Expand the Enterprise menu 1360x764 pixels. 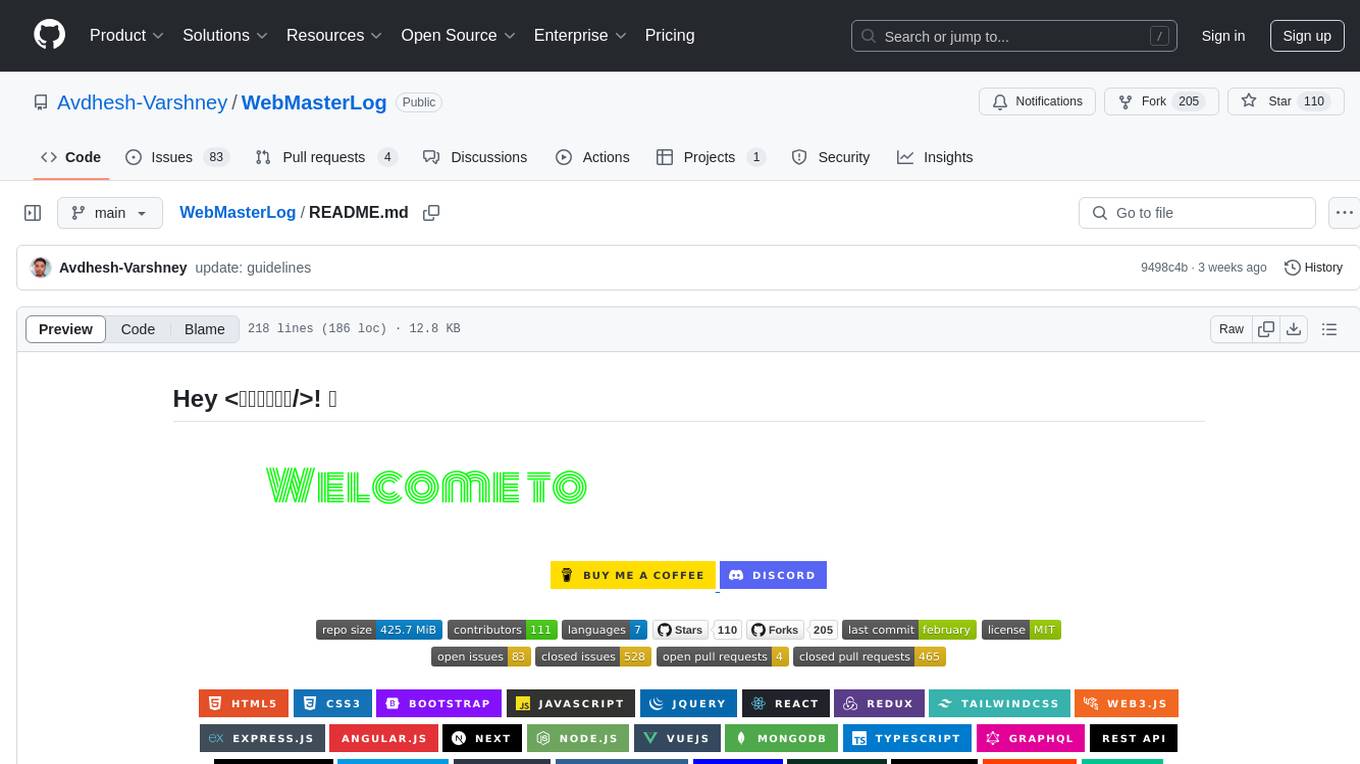click(580, 35)
